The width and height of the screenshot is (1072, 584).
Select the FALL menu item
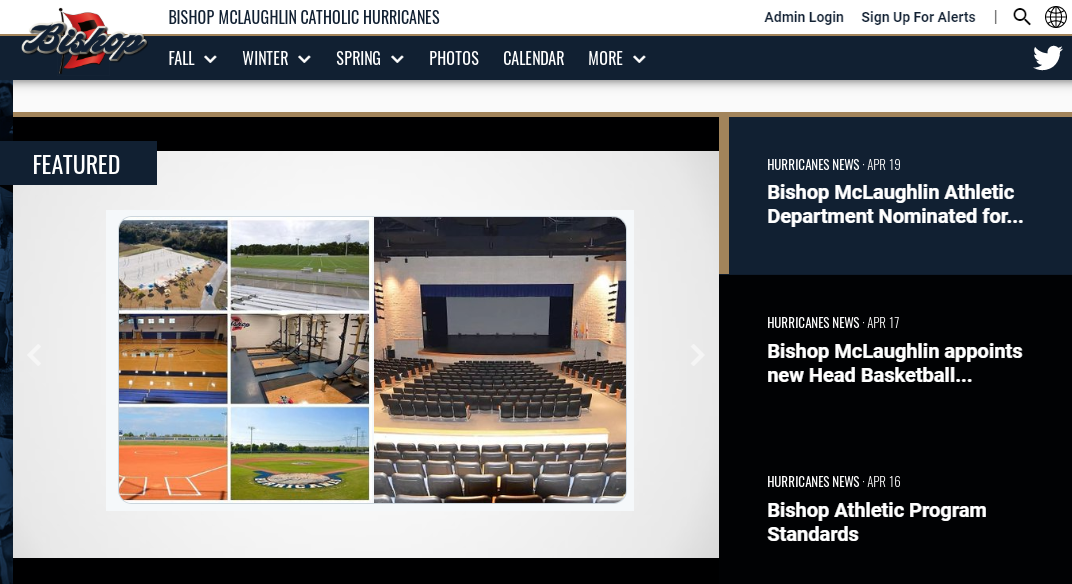[180, 58]
